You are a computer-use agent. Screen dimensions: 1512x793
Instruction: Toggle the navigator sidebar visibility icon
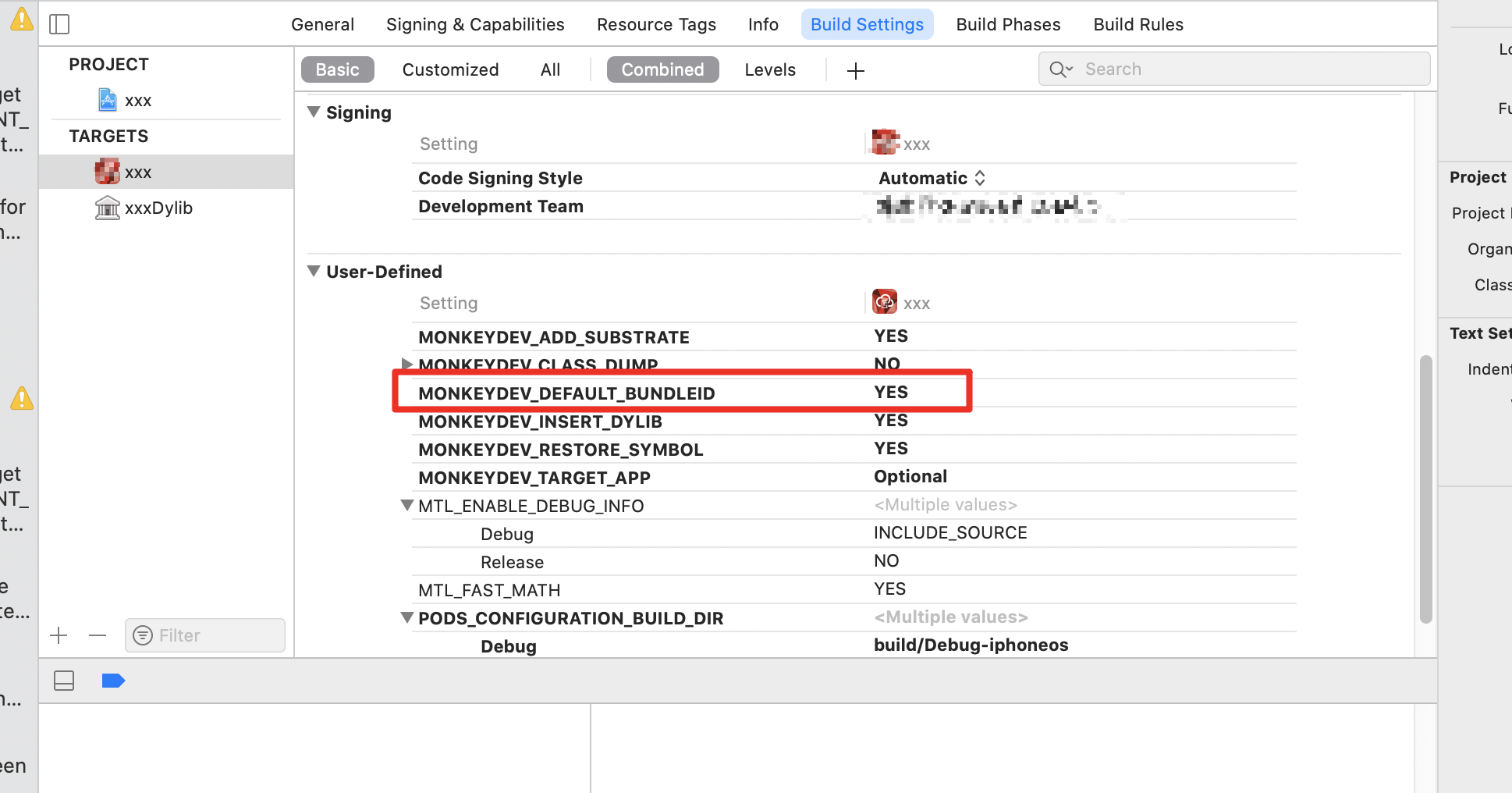click(59, 23)
